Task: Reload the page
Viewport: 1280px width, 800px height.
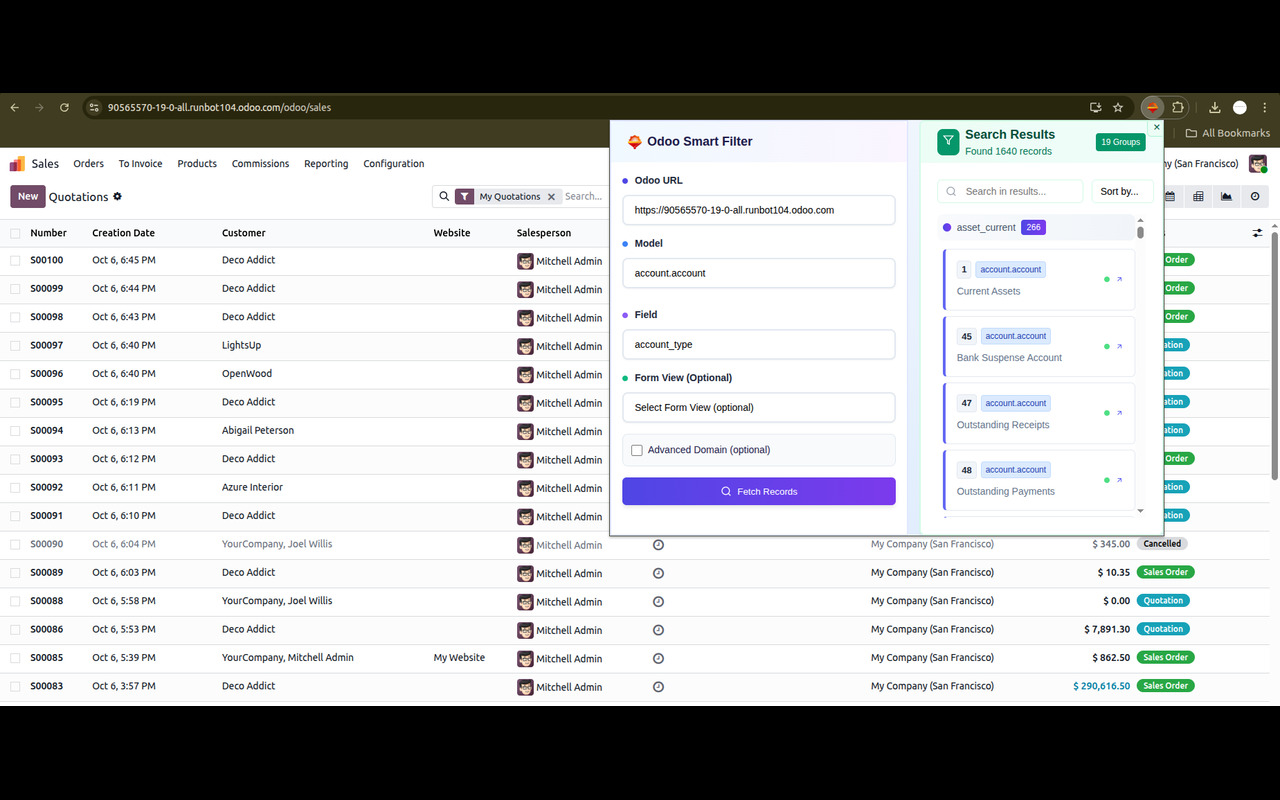Action: 64,107
